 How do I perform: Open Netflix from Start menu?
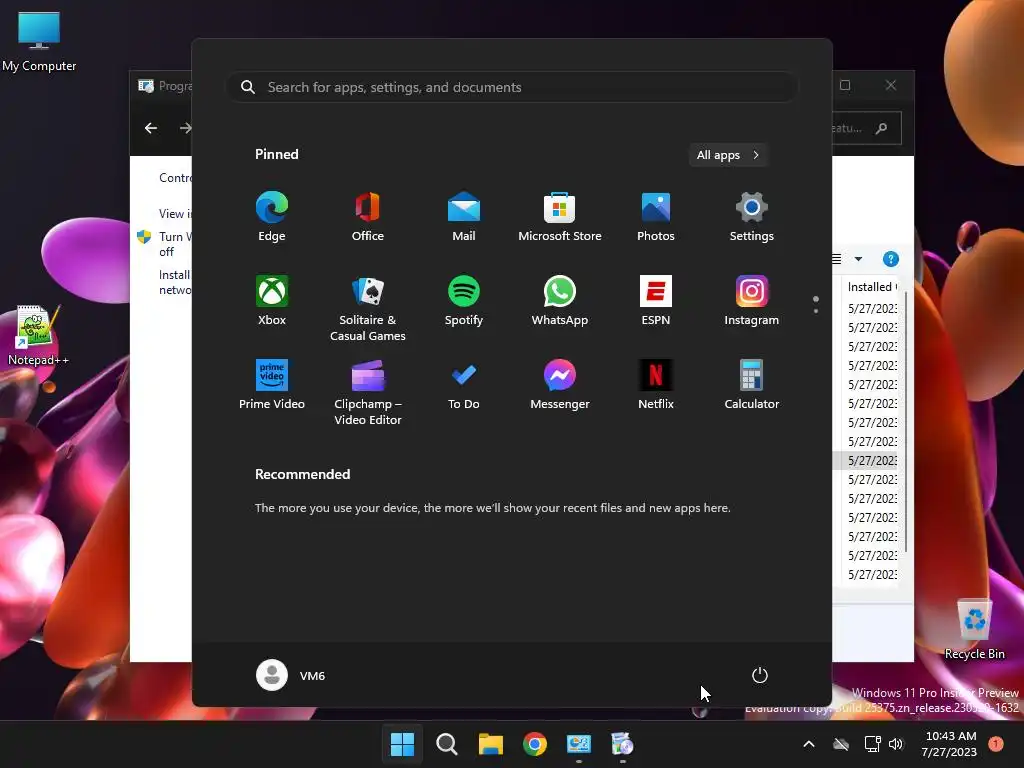pos(656,385)
